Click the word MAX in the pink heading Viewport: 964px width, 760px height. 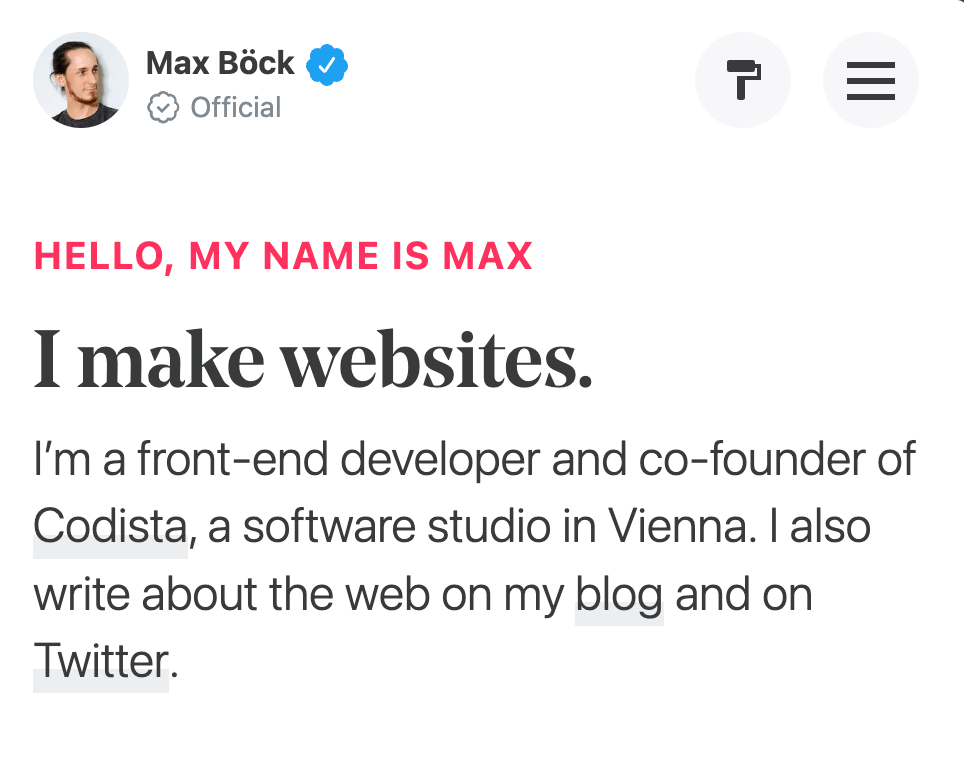[x=488, y=256]
